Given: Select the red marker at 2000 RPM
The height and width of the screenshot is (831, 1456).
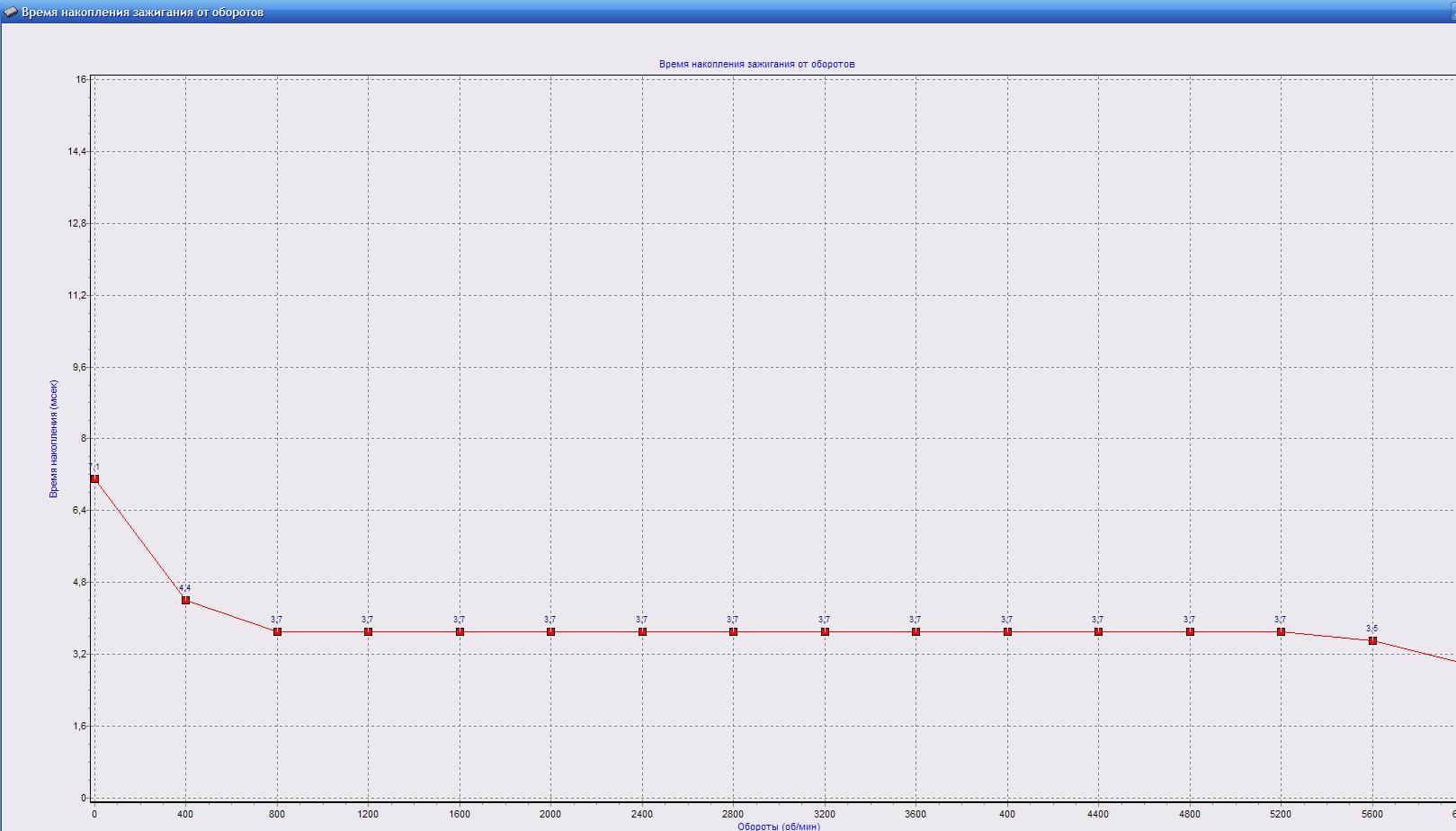Looking at the screenshot, I should pos(550,632).
